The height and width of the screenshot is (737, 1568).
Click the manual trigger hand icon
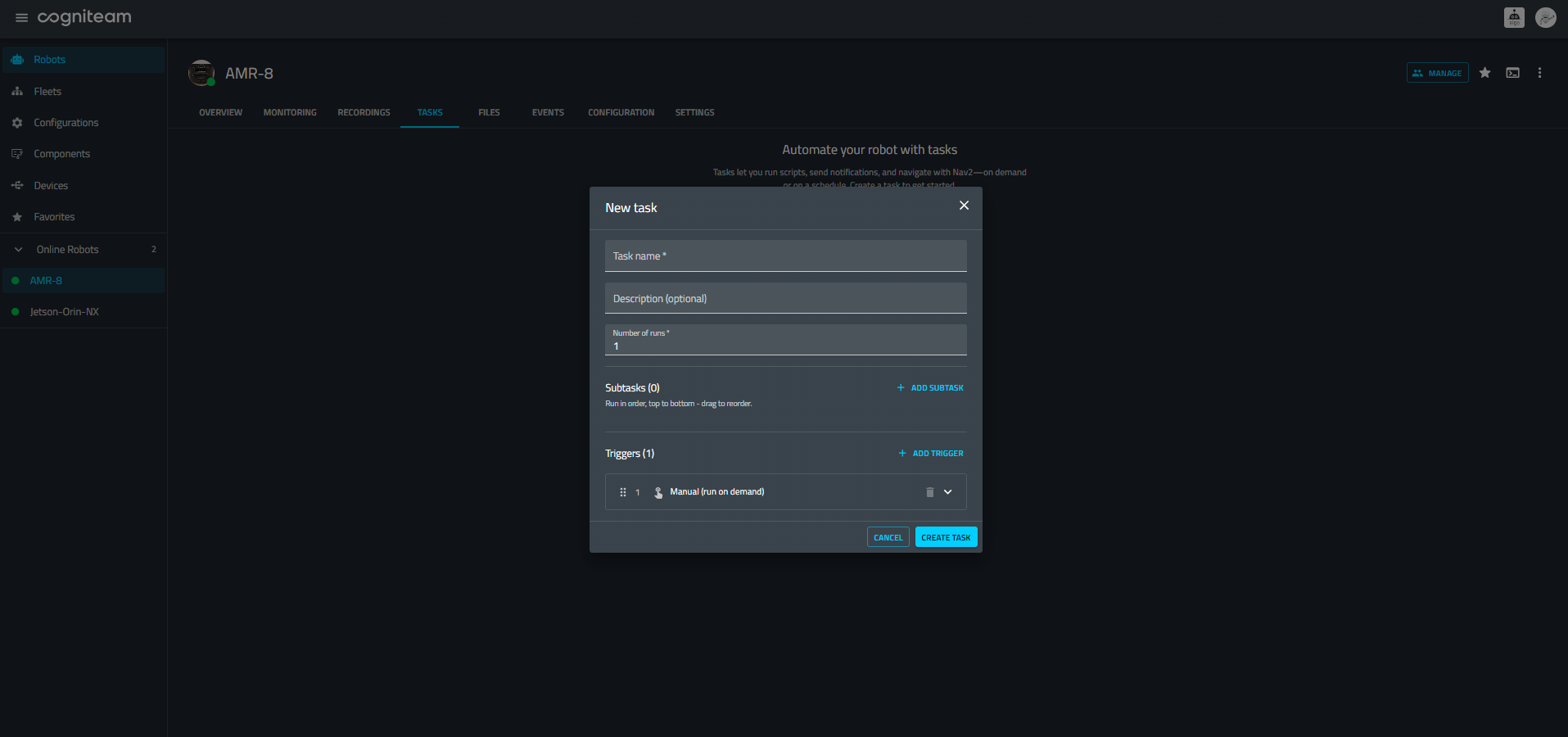658,492
